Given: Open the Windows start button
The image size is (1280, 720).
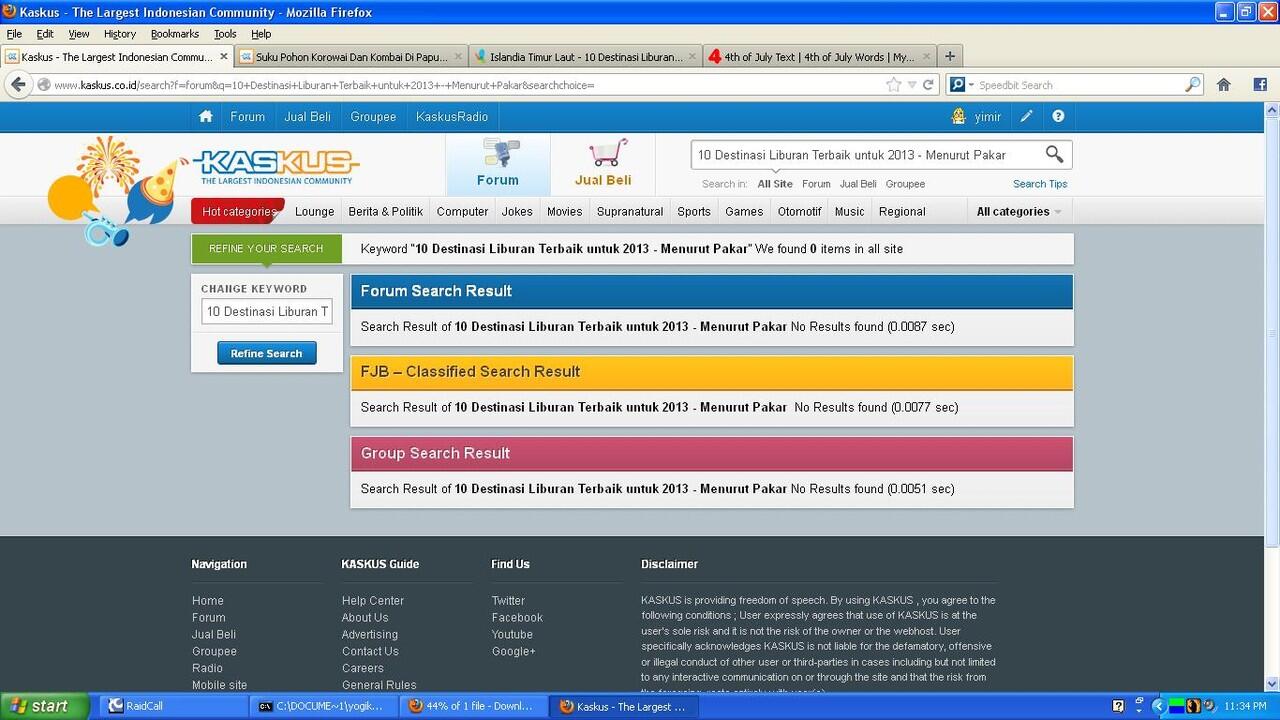Looking at the screenshot, I should click(45, 706).
